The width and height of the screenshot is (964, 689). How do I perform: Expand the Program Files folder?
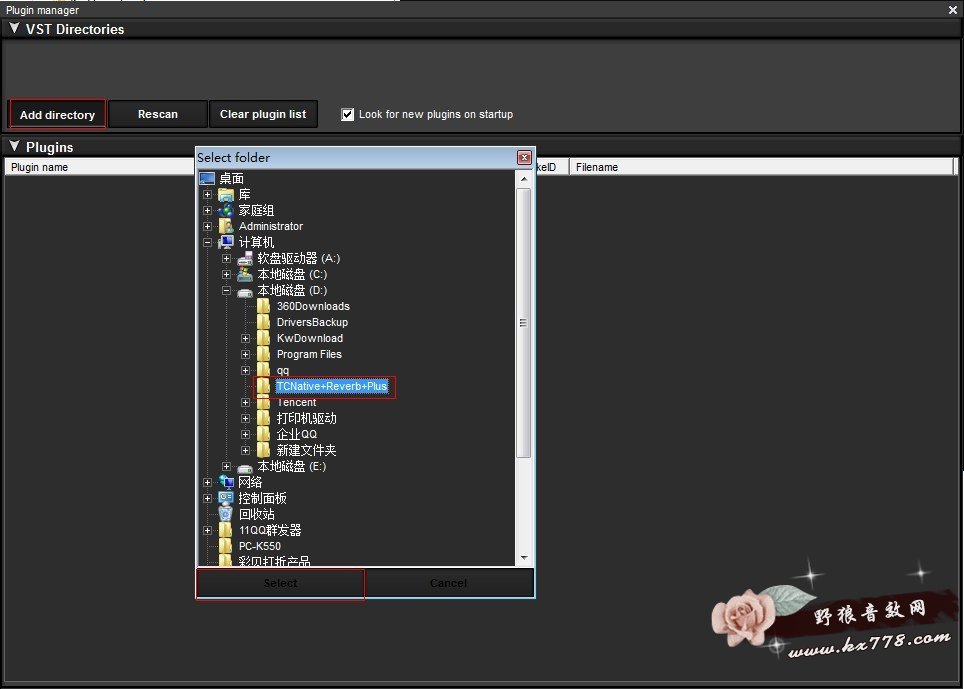point(245,354)
